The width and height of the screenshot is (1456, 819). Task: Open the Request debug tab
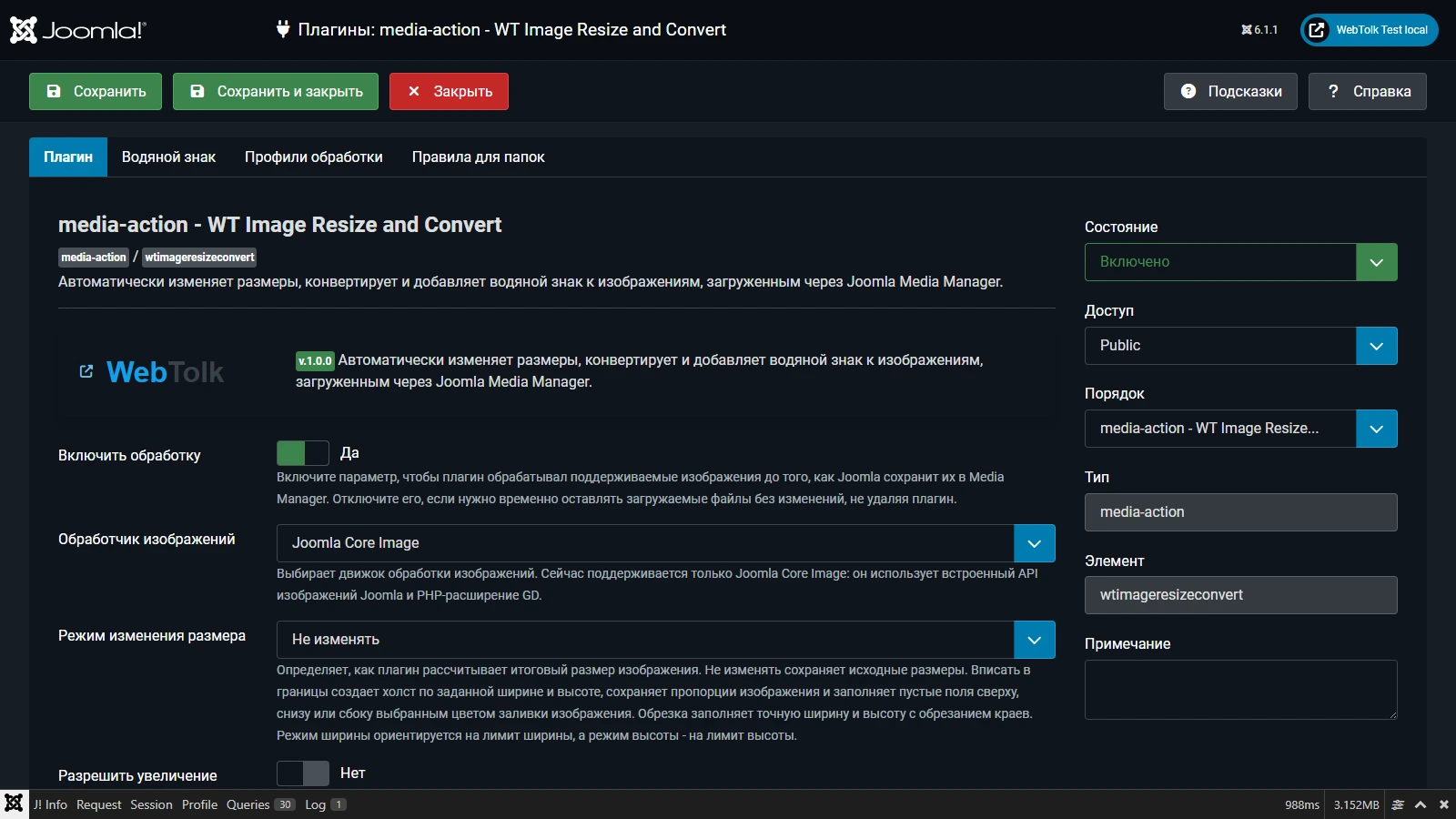coord(99,804)
